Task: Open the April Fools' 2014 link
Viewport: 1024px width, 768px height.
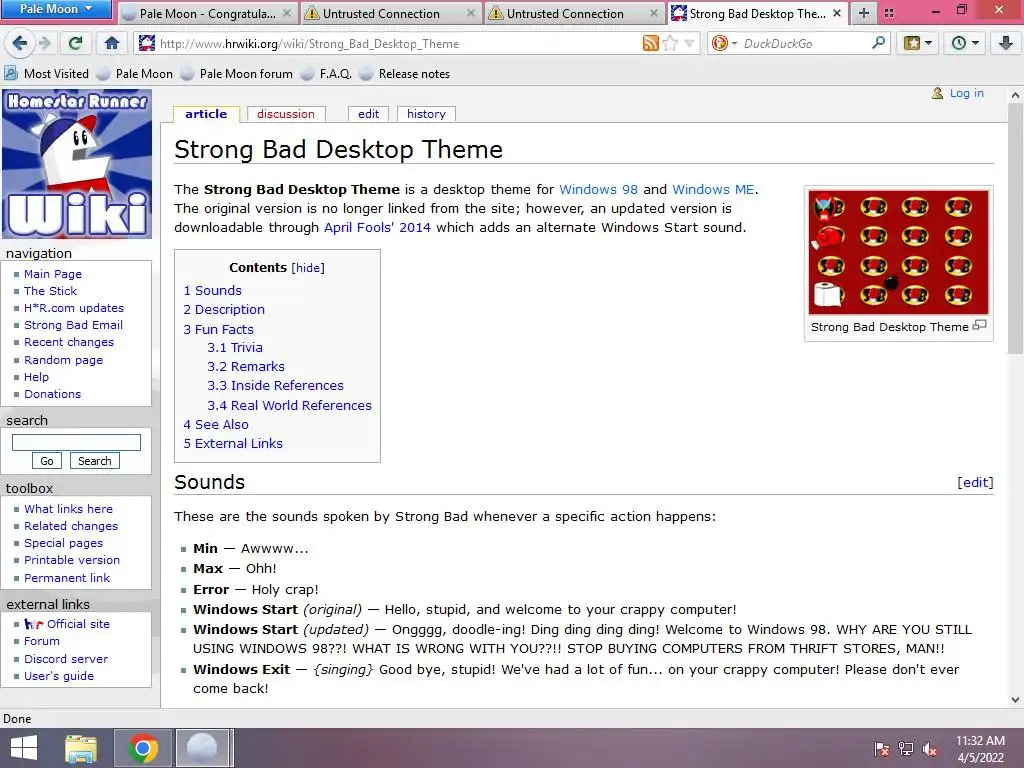Action: pos(377,227)
